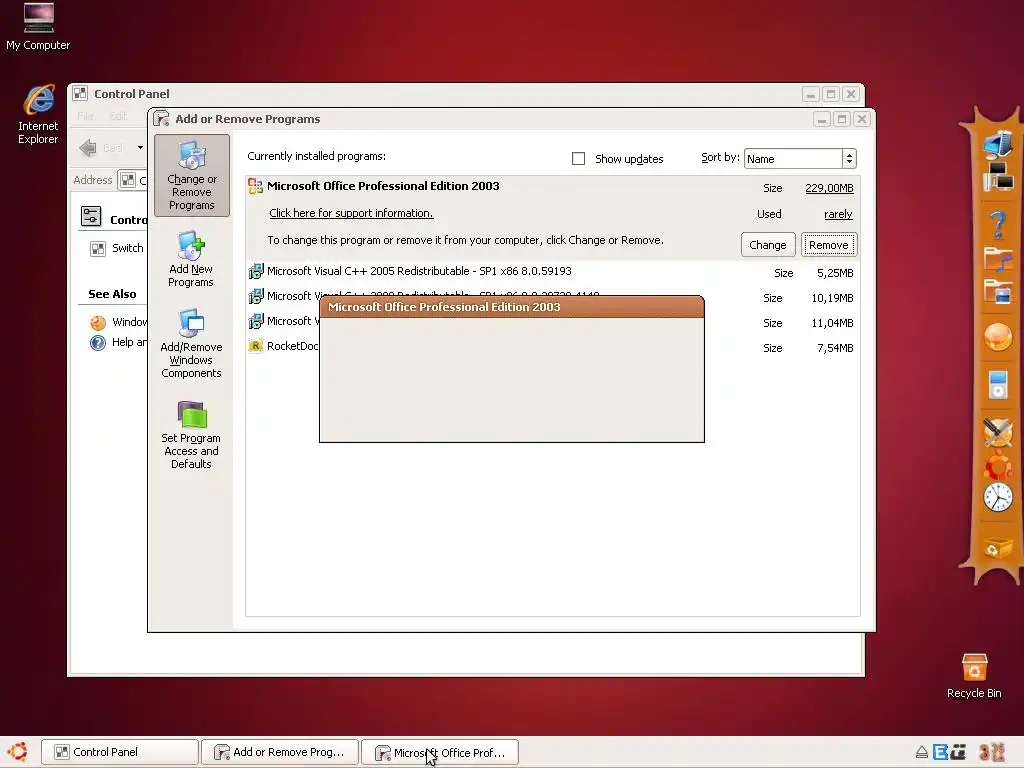Open Add New Programs in the sidebar
This screenshot has width=1024, height=768.
(191, 259)
